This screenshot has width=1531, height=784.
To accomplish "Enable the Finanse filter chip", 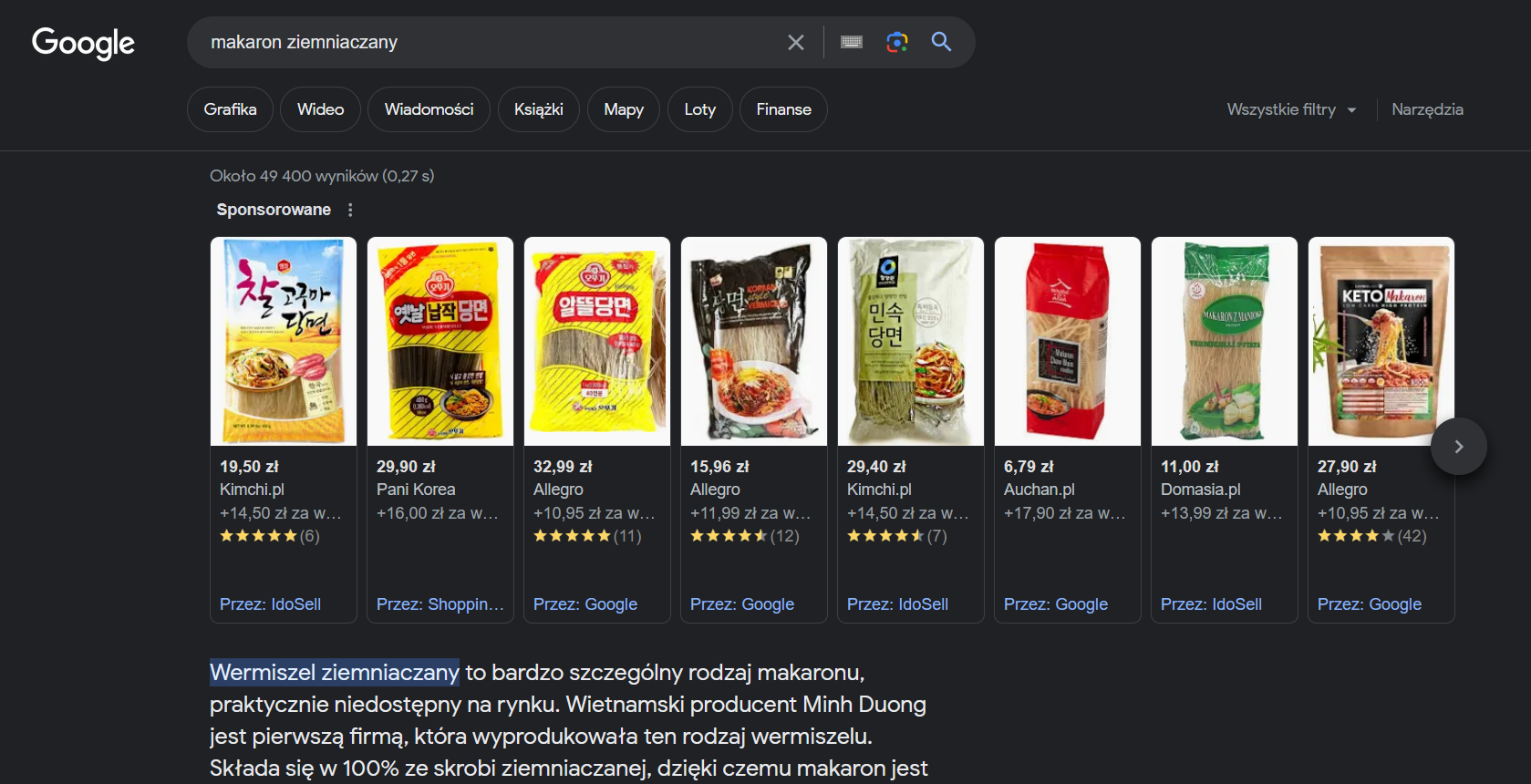I will click(782, 108).
